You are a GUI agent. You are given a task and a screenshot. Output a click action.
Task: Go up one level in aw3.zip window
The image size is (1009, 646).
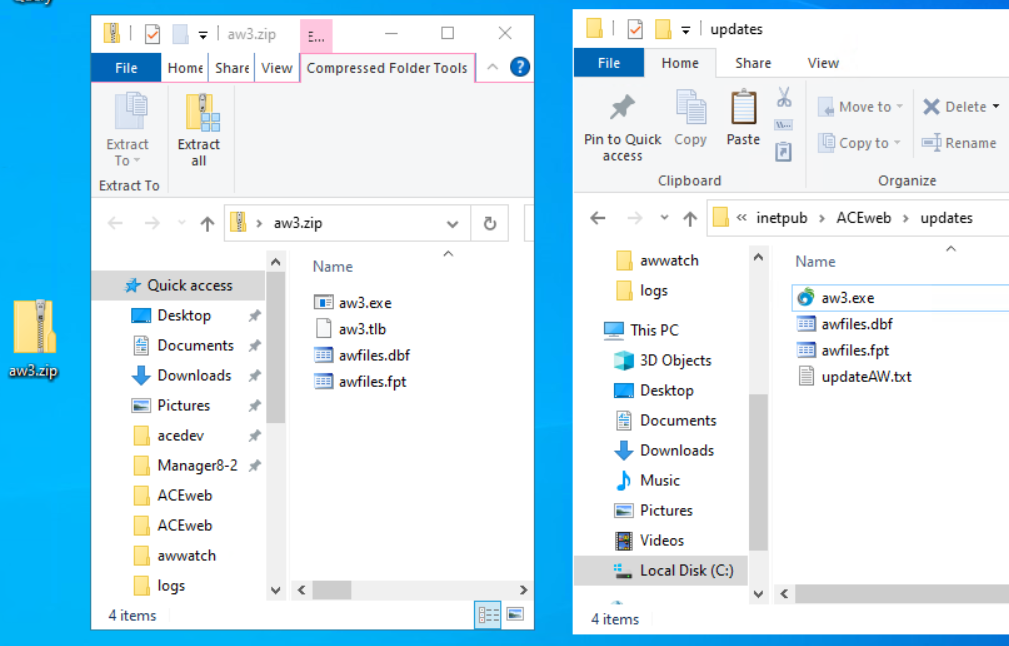coord(207,223)
